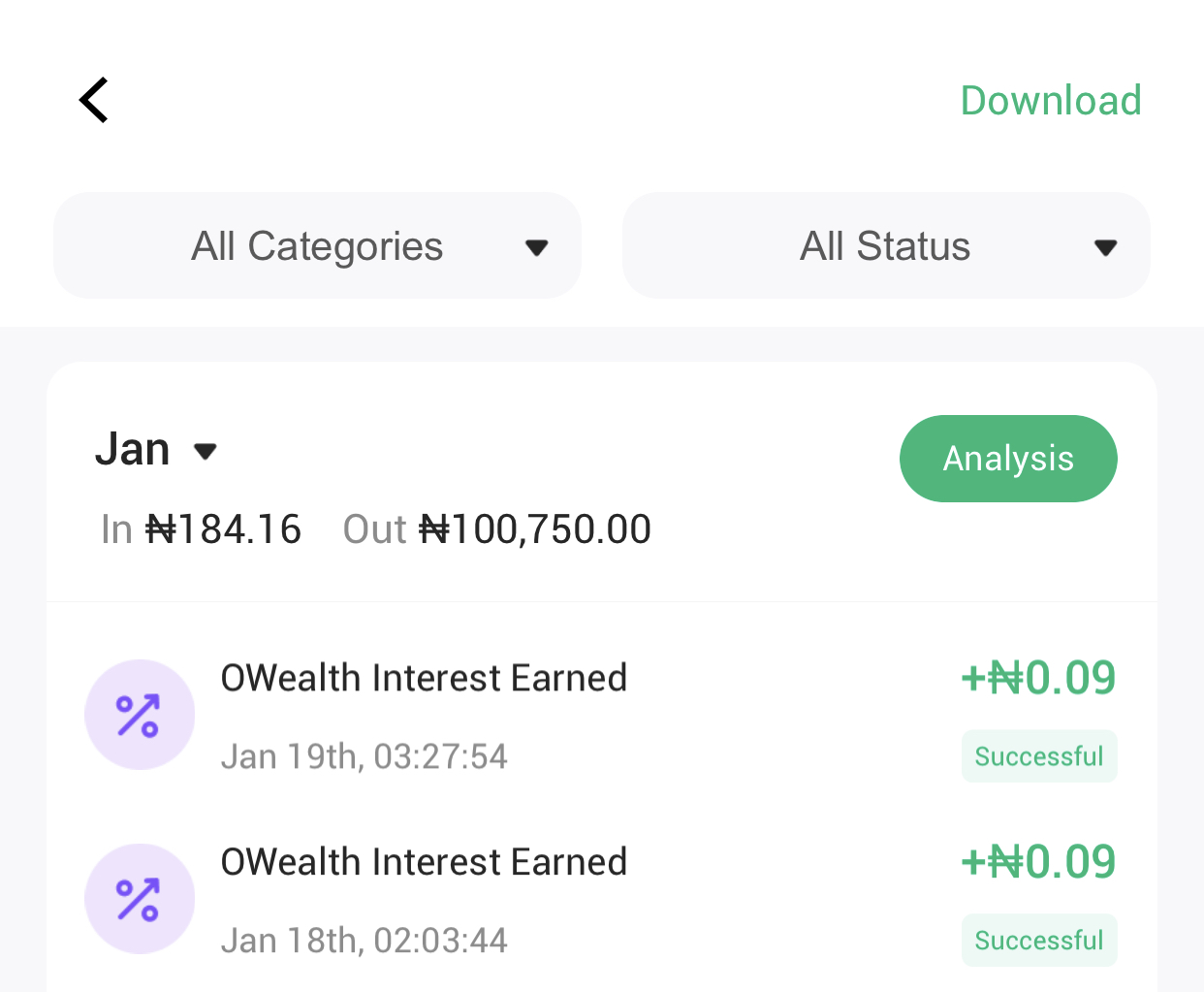Click the In ₦184.16 monthly total
1204x992 pixels.
(x=202, y=529)
